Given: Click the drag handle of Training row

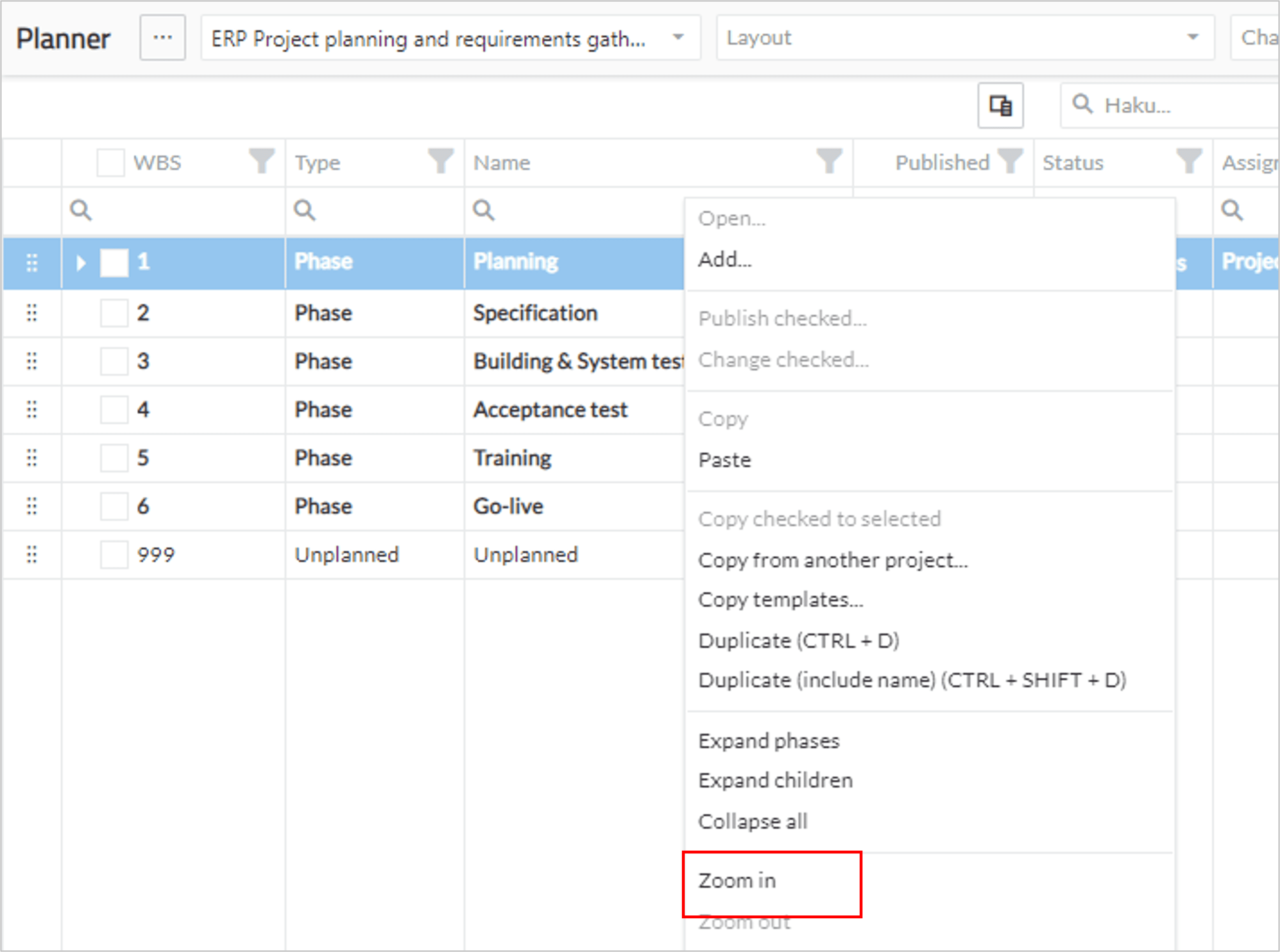Looking at the screenshot, I should [32, 458].
